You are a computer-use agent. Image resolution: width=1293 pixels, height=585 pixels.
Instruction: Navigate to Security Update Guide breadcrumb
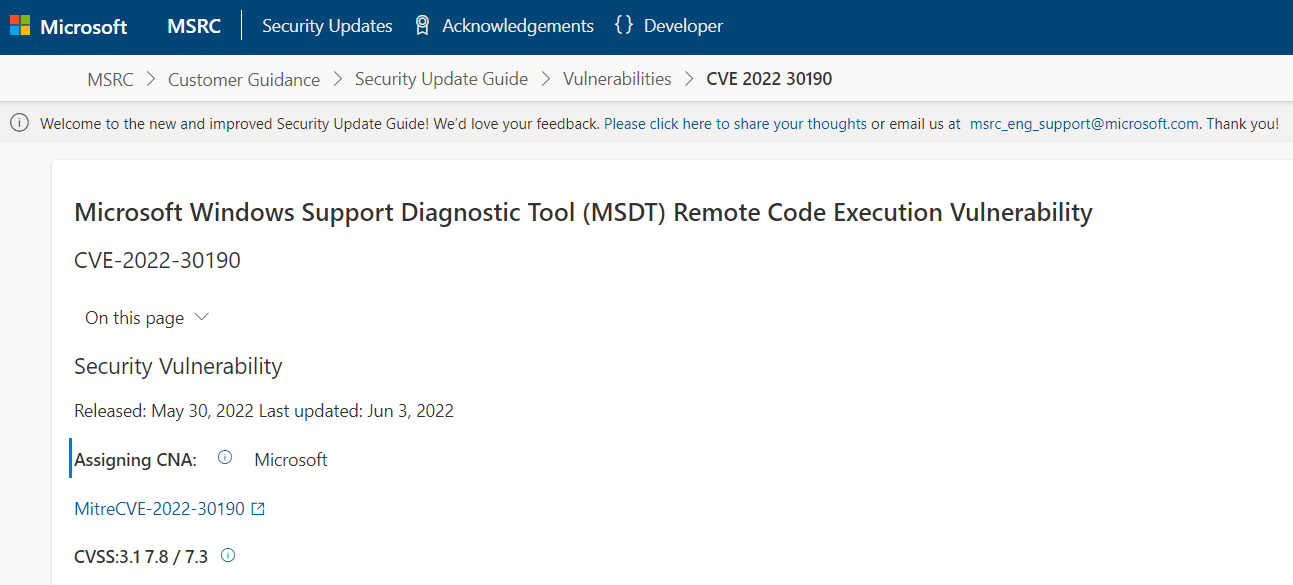coord(441,79)
